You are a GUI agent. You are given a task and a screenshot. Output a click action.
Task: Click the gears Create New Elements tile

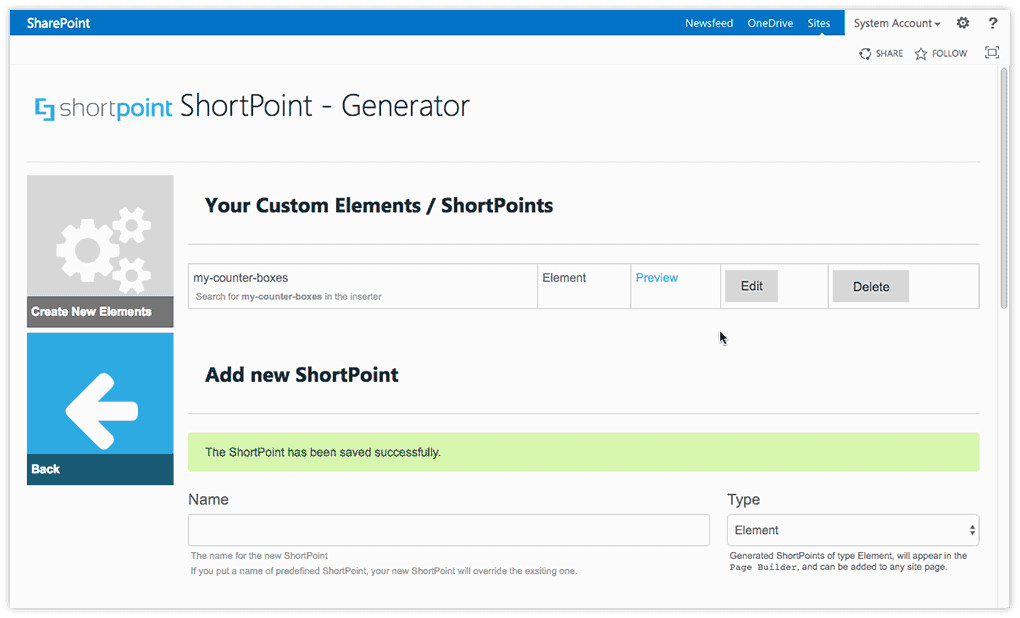100,251
